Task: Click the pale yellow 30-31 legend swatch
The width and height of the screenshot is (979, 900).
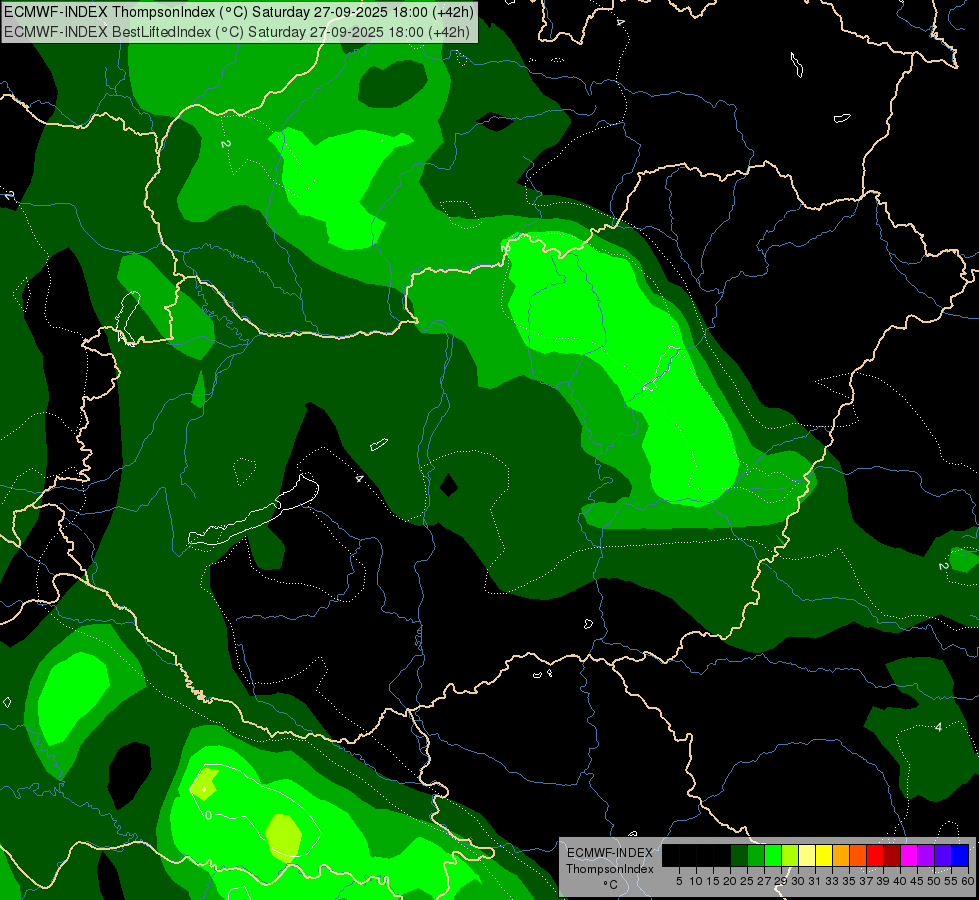Action: tap(807, 855)
